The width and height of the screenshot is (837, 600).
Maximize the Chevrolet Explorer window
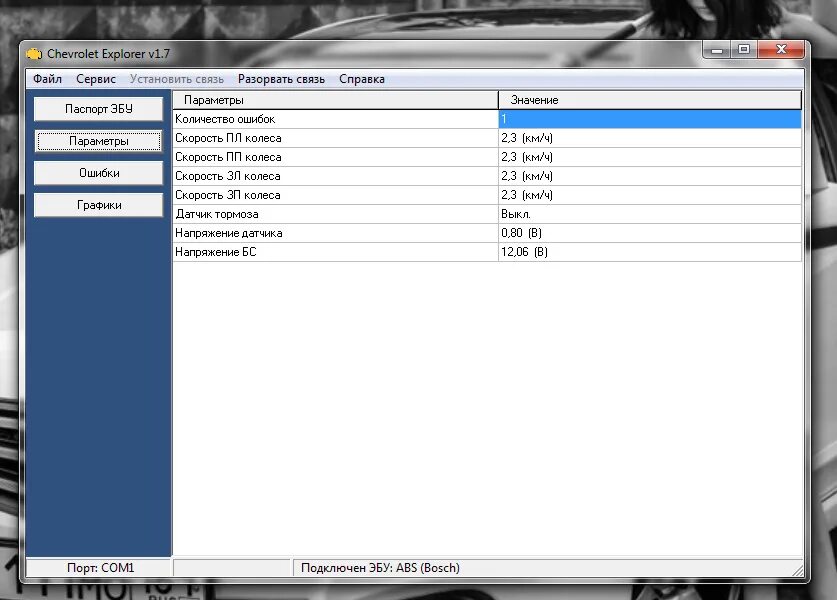point(744,50)
